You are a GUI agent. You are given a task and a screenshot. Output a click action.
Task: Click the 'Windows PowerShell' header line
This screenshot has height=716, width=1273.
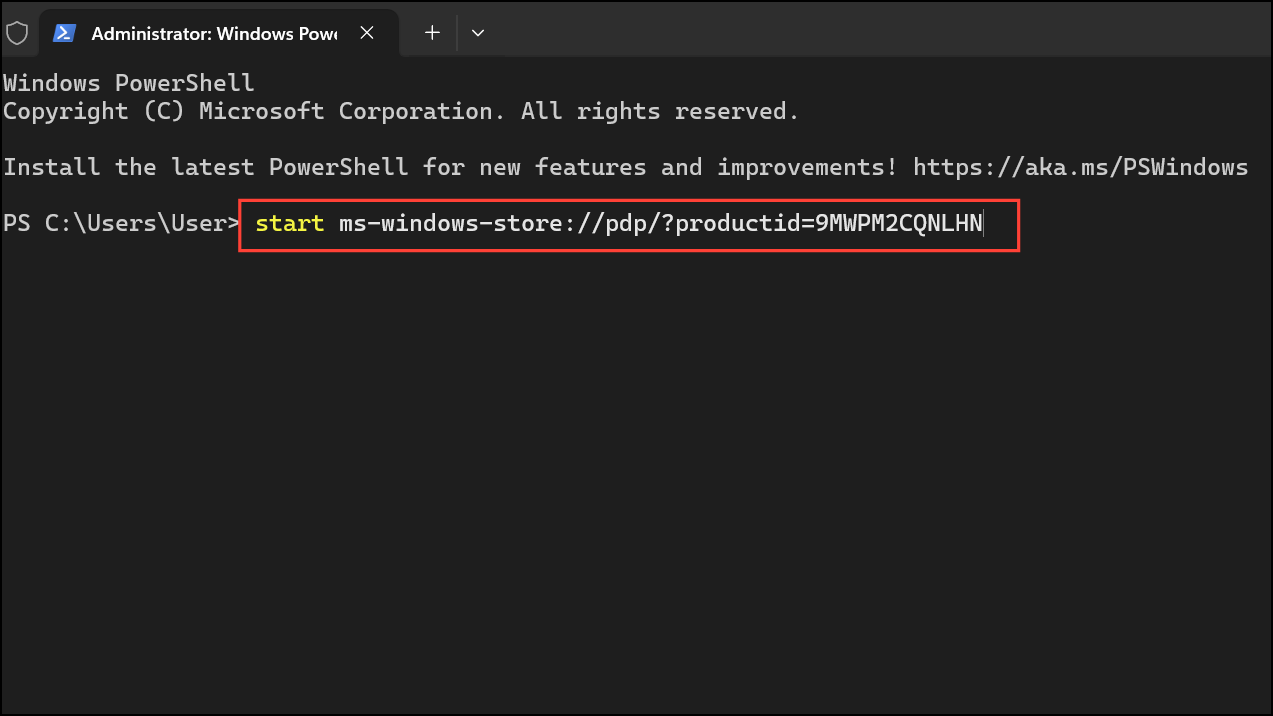point(128,83)
